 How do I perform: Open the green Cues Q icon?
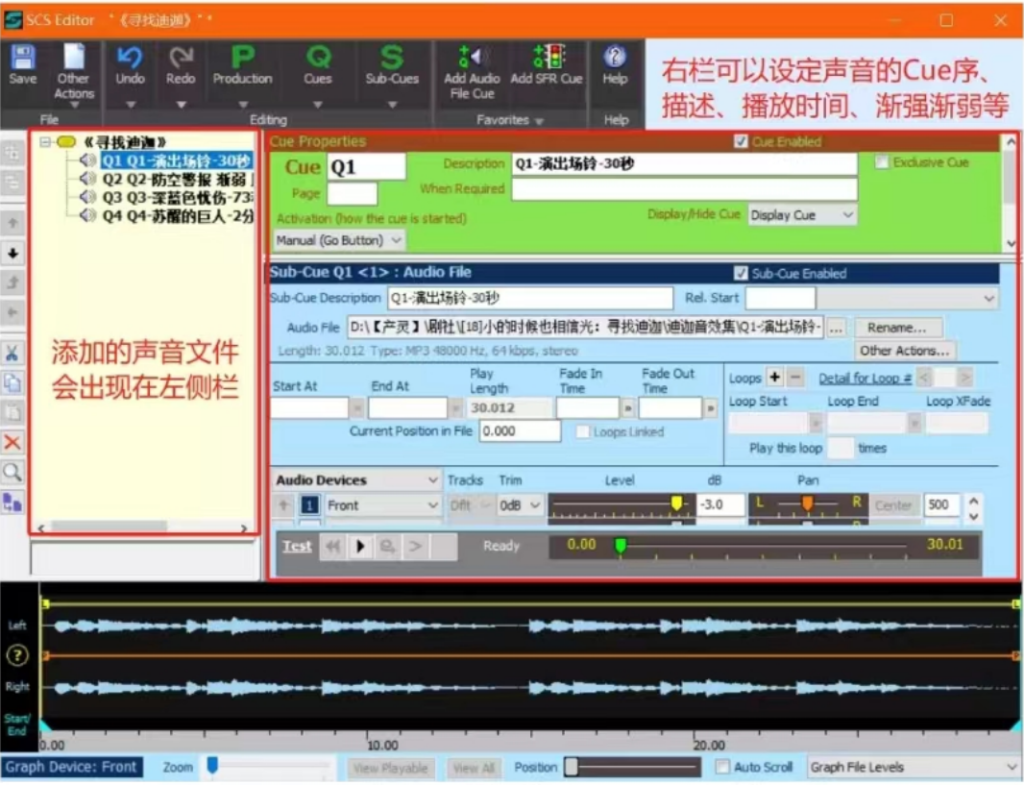pyautogui.click(x=318, y=57)
